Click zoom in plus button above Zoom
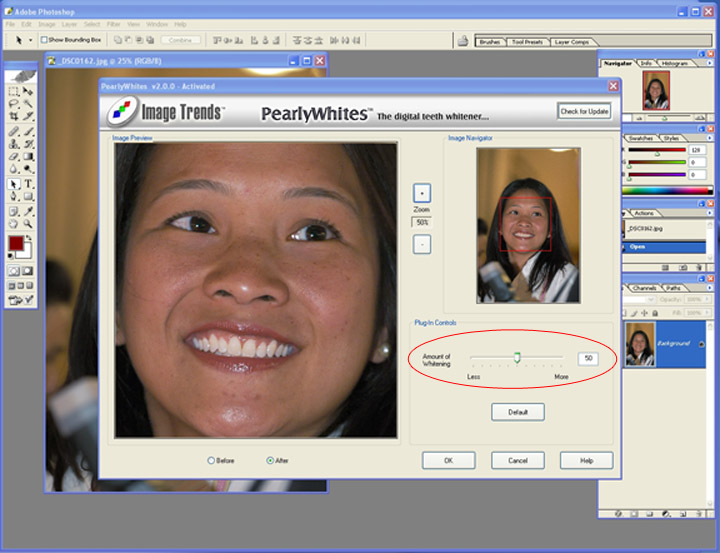The width and height of the screenshot is (720, 553). coord(422,193)
